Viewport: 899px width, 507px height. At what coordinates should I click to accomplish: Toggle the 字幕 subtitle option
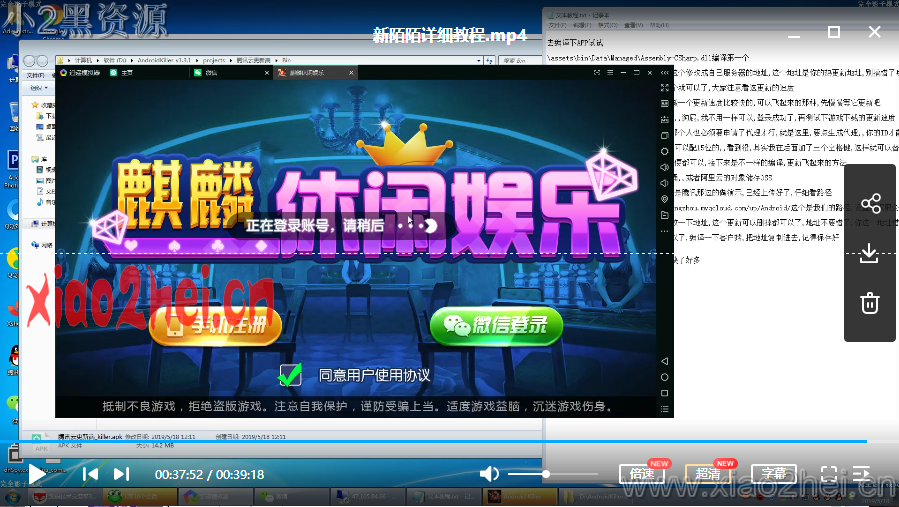coord(774,474)
